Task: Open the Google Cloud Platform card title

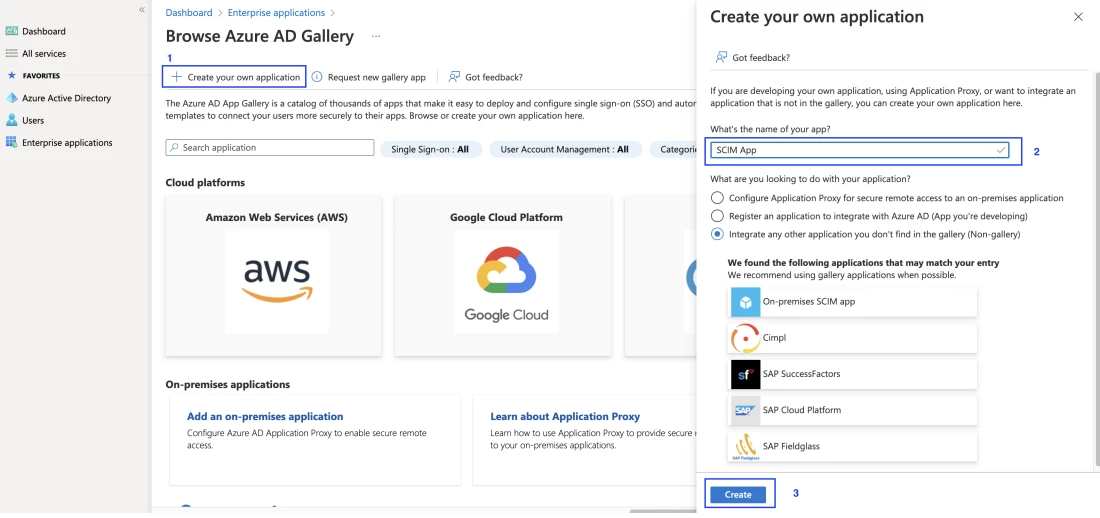Action: [x=506, y=218]
